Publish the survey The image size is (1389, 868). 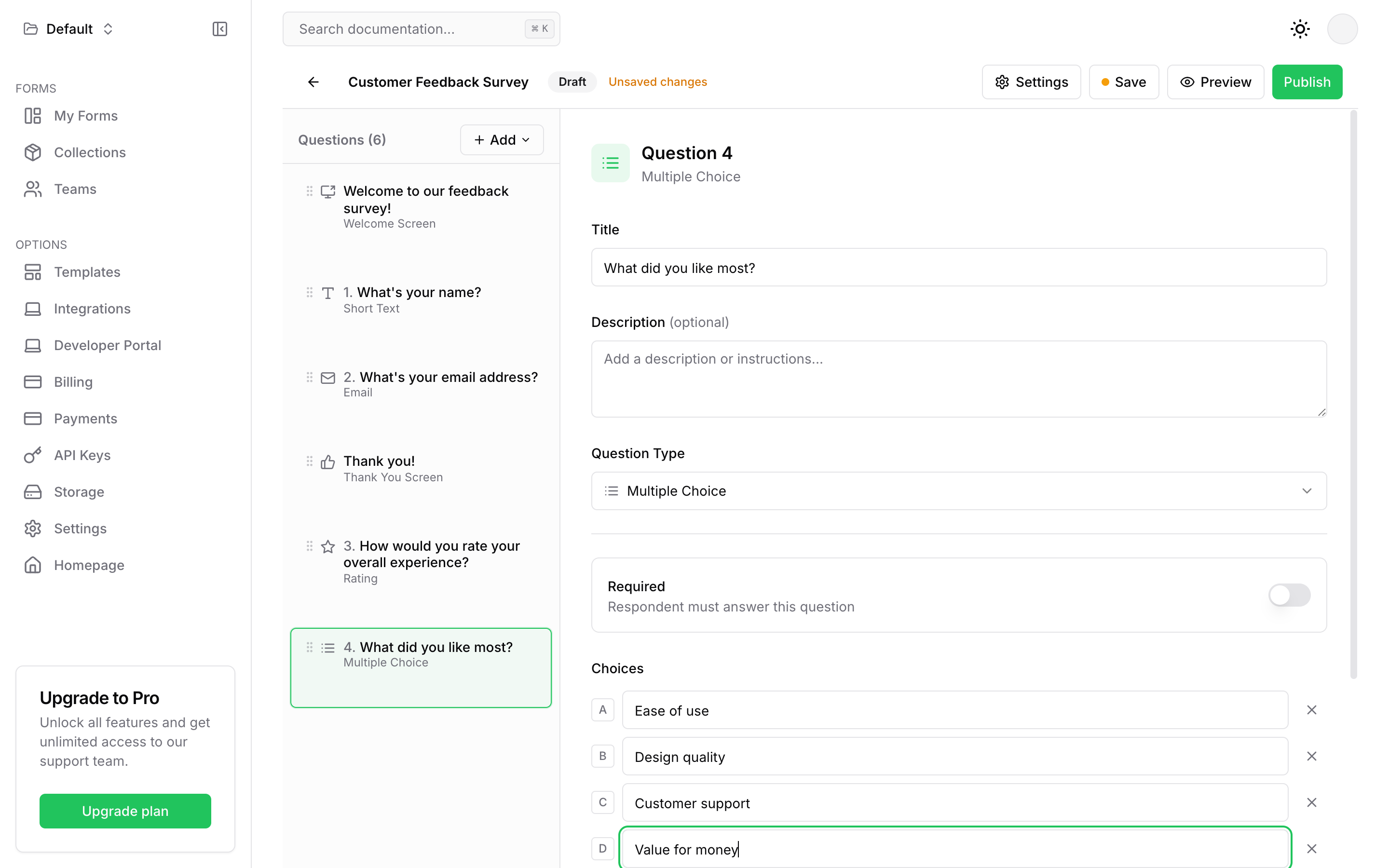1307,82
